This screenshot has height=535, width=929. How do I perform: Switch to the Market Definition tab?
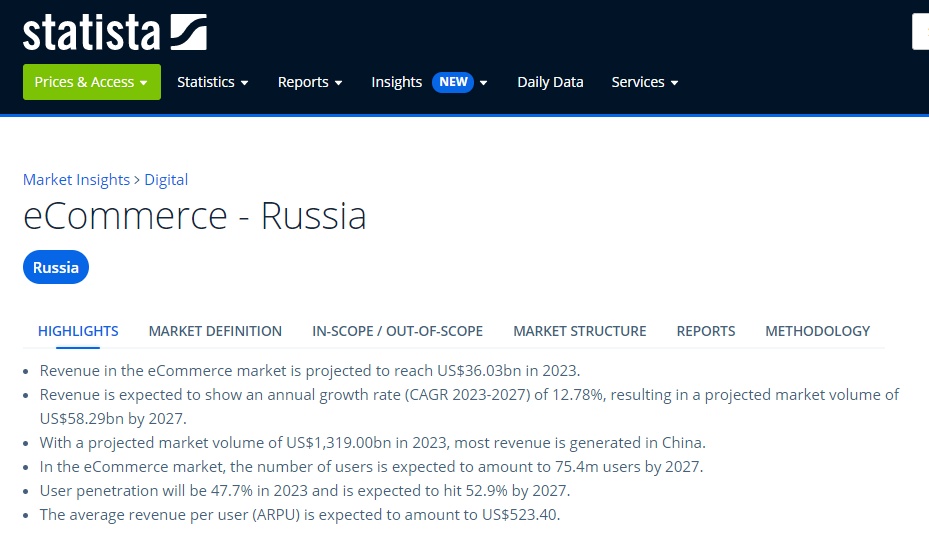coord(215,331)
